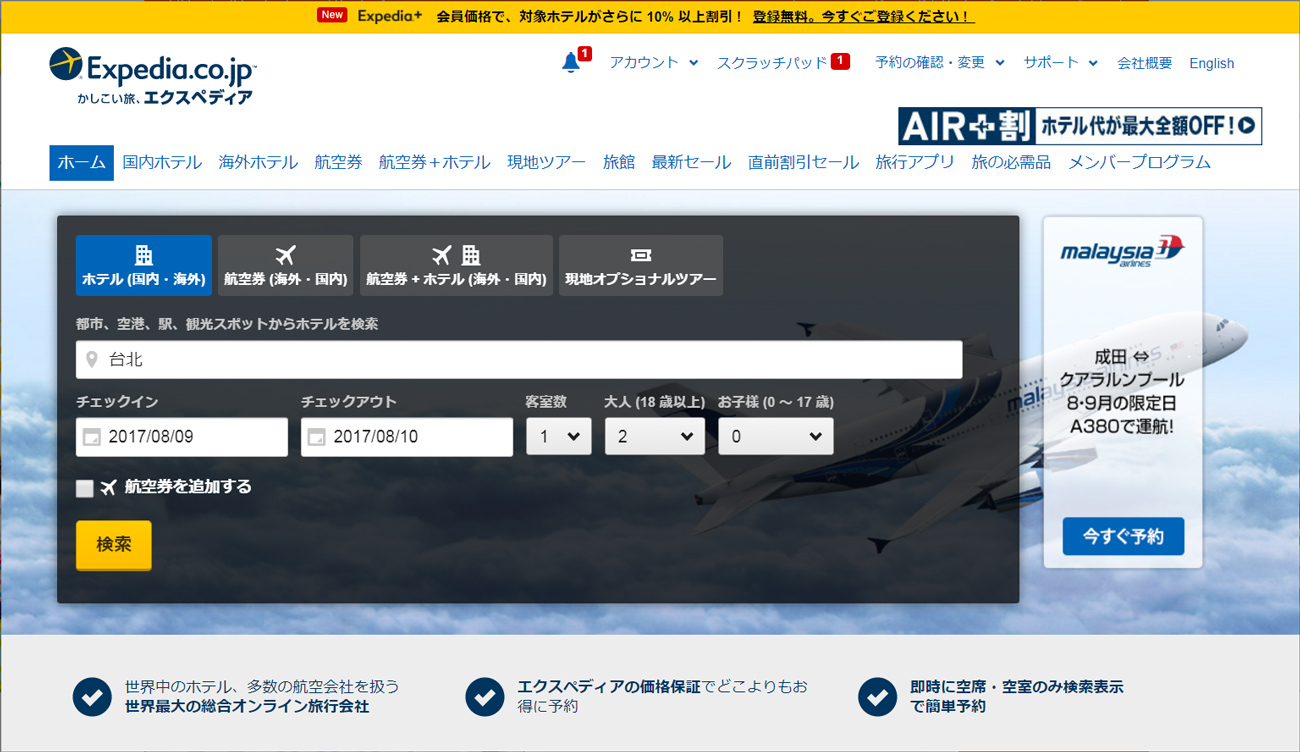Click the 登録無料。今すぐご登録ください！ link
The height and width of the screenshot is (752, 1300).
863,16
